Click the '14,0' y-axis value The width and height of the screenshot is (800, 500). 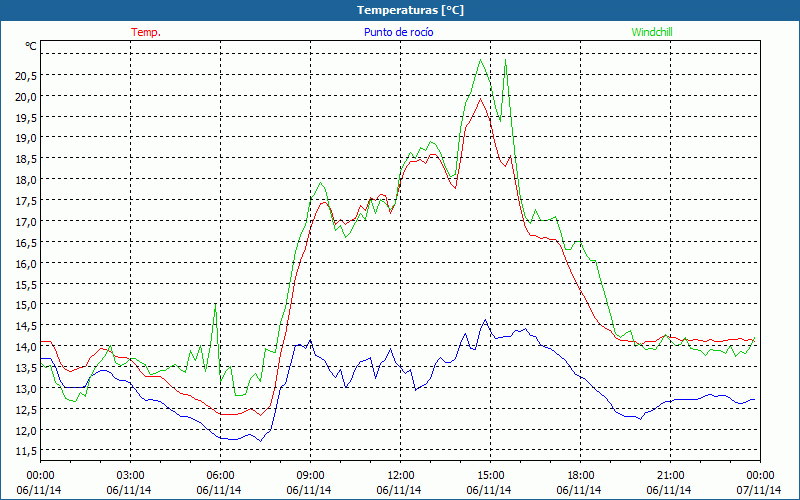[x=26, y=346]
